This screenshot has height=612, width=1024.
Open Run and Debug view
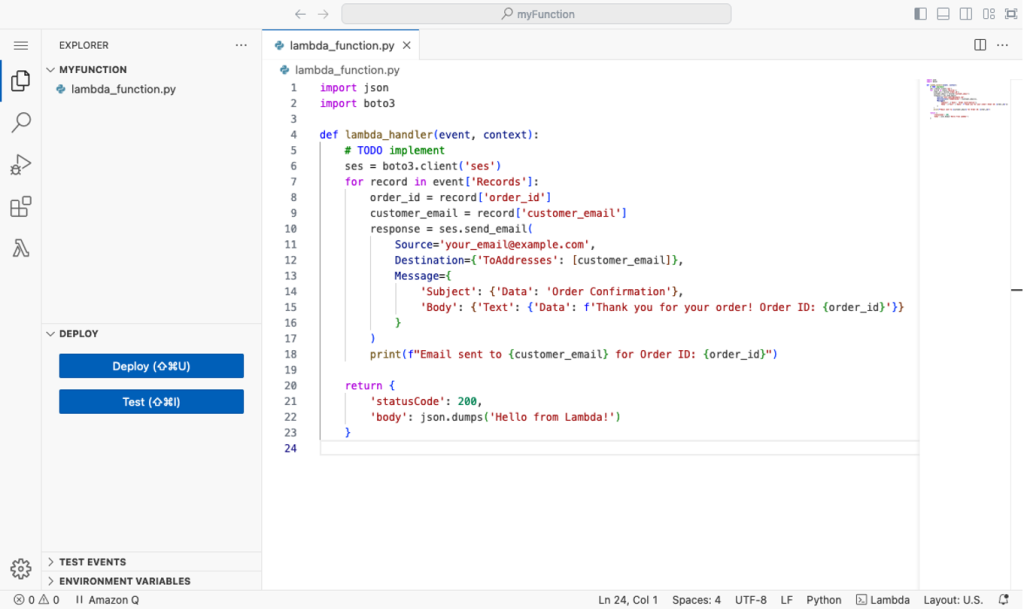(20, 165)
